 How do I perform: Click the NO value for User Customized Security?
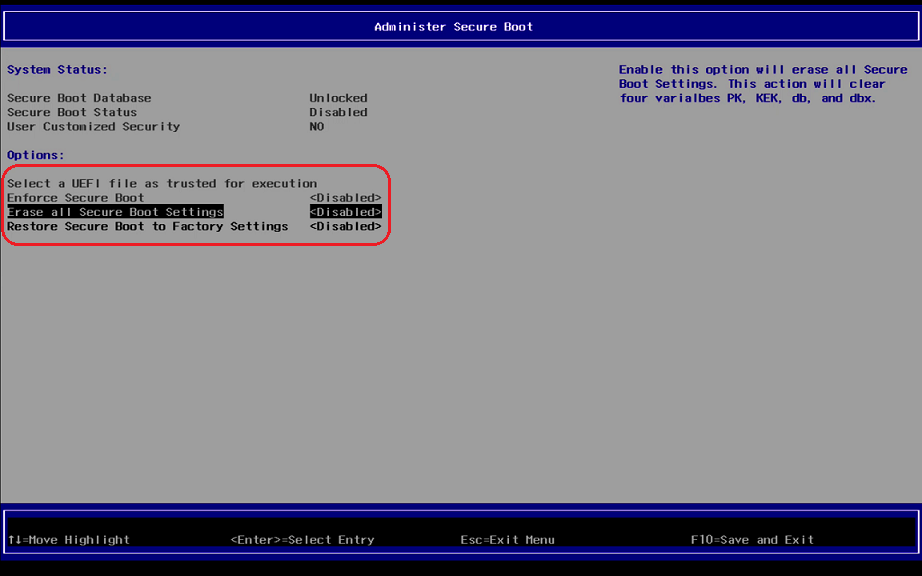(317, 126)
